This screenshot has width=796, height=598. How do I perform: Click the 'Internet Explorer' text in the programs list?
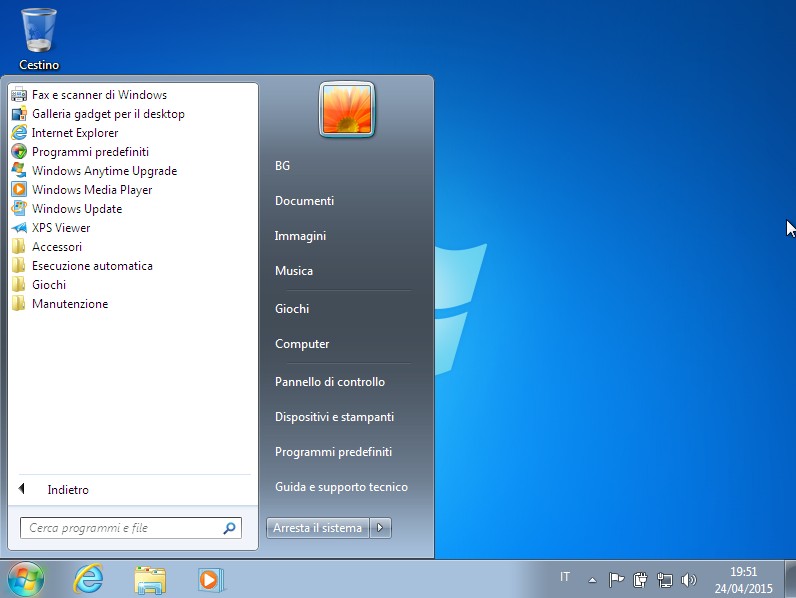click(x=75, y=133)
